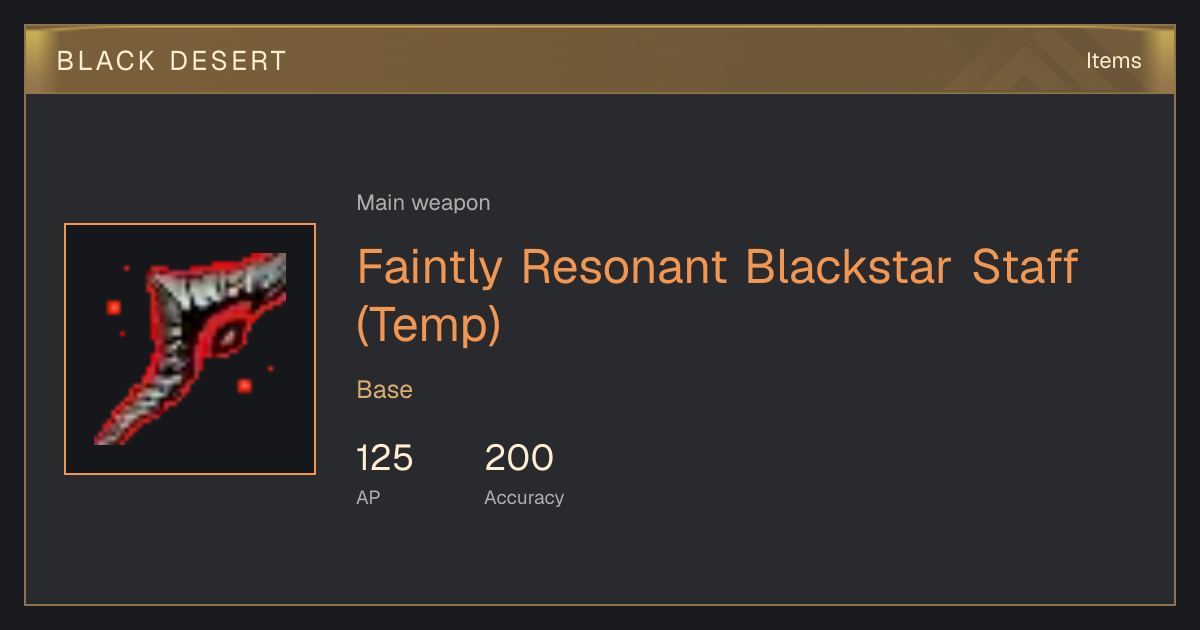Image resolution: width=1200 pixels, height=630 pixels.
Task: Click the (Temp) part of item name
Action: pos(429,325)
